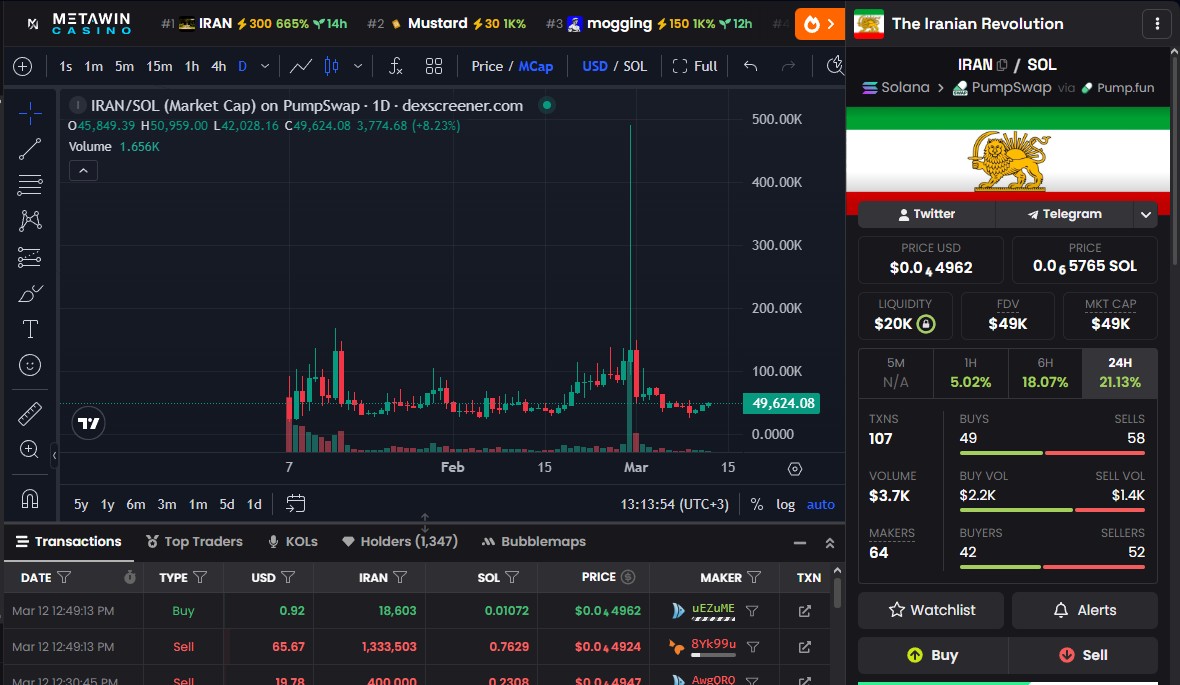Click the undo arrow in the chart toolbar

(750, 65)
